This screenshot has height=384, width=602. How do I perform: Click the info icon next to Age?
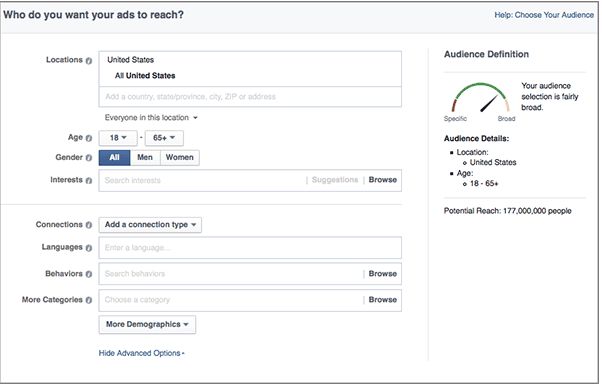[89, 138]
